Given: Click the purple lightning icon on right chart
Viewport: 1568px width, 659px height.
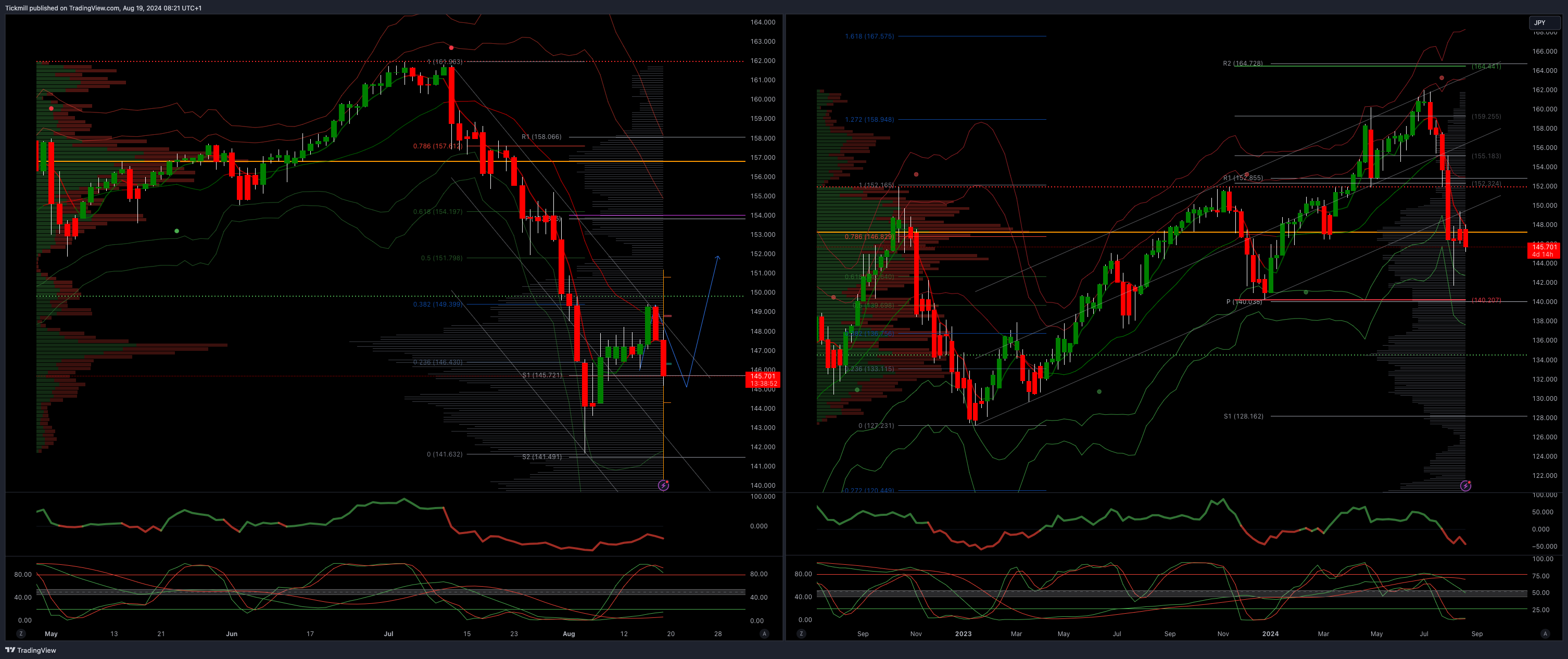Looking at the screenshot, I should point(1466,485).
